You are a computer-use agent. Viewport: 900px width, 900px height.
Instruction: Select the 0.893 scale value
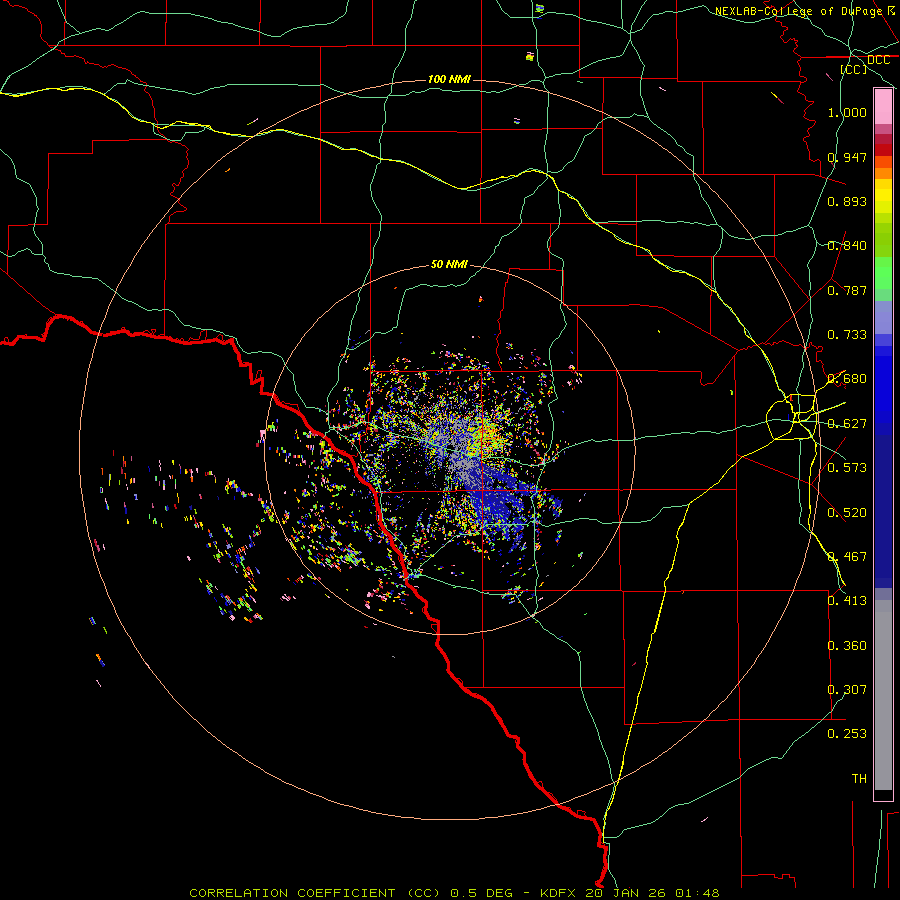click(847, 201)
